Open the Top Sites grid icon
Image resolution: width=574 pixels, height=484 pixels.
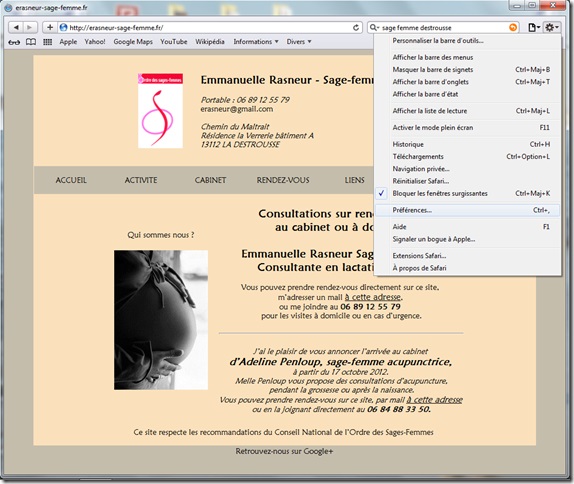click(x=48, y=42)
